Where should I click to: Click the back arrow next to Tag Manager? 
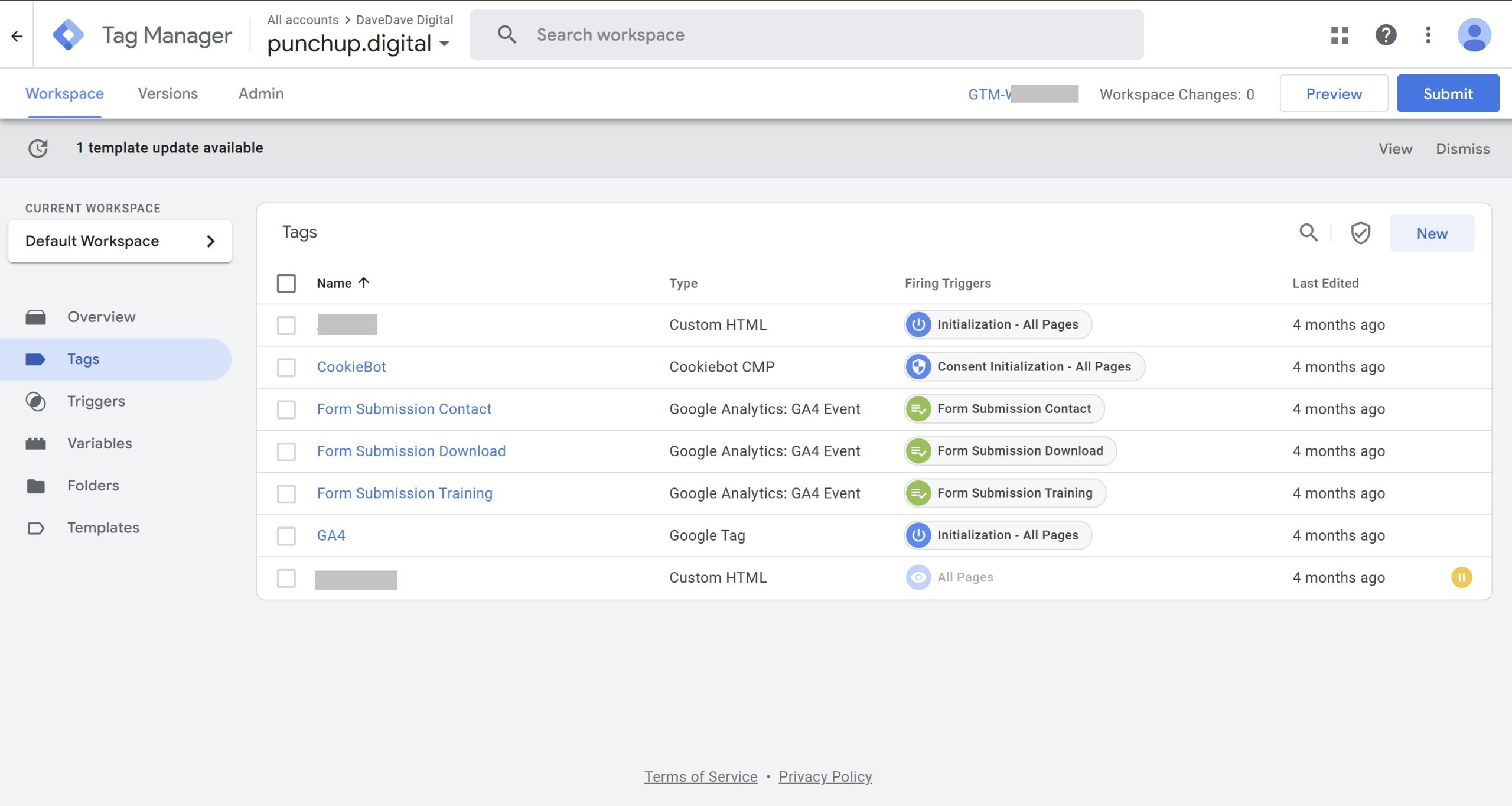16,35
